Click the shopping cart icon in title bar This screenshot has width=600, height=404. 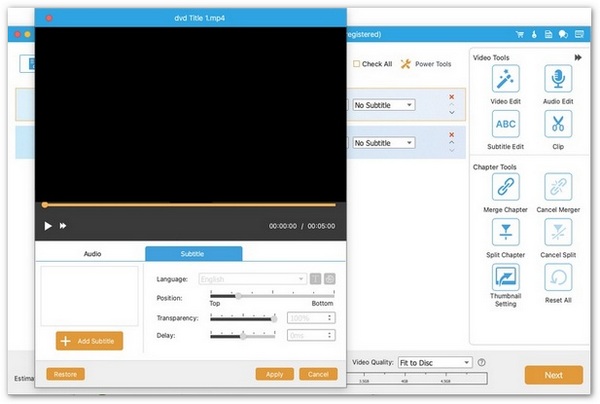pyautogui.click(x=520, y=34)
